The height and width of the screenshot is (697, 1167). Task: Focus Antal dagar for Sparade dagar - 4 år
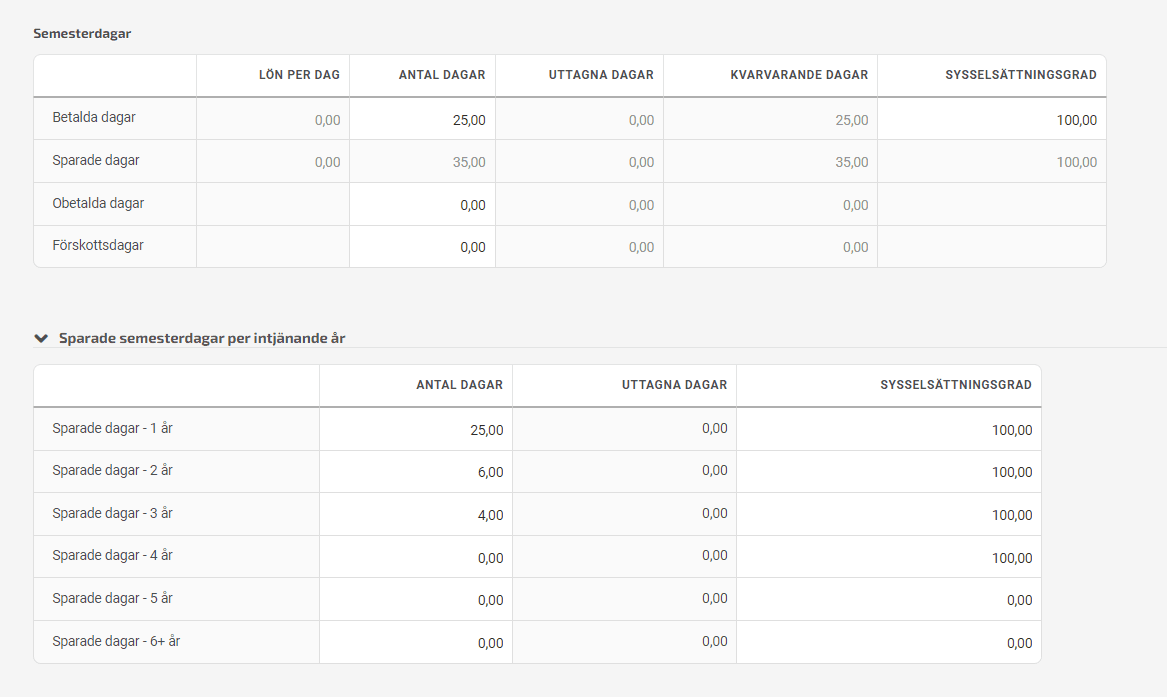click(416, 558)
